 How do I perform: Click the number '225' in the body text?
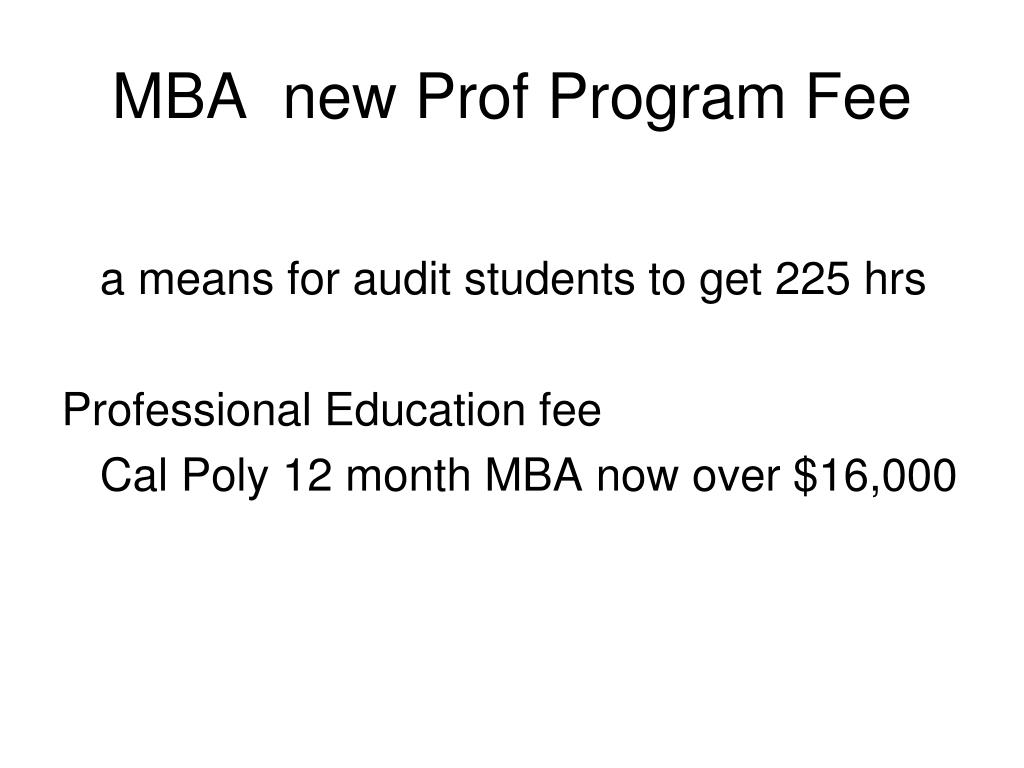pos(813,279)
